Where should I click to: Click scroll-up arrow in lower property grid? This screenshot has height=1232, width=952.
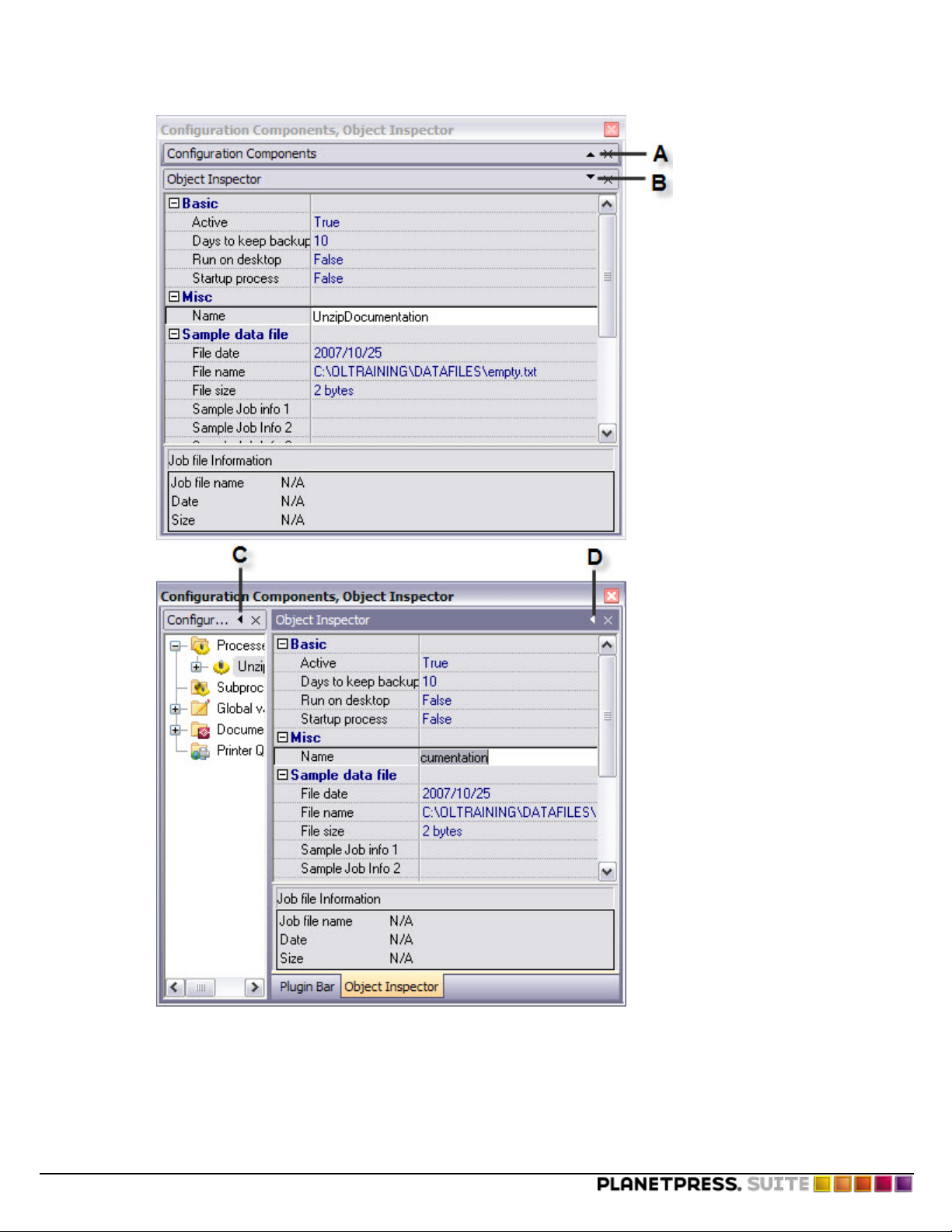[607, 645]
